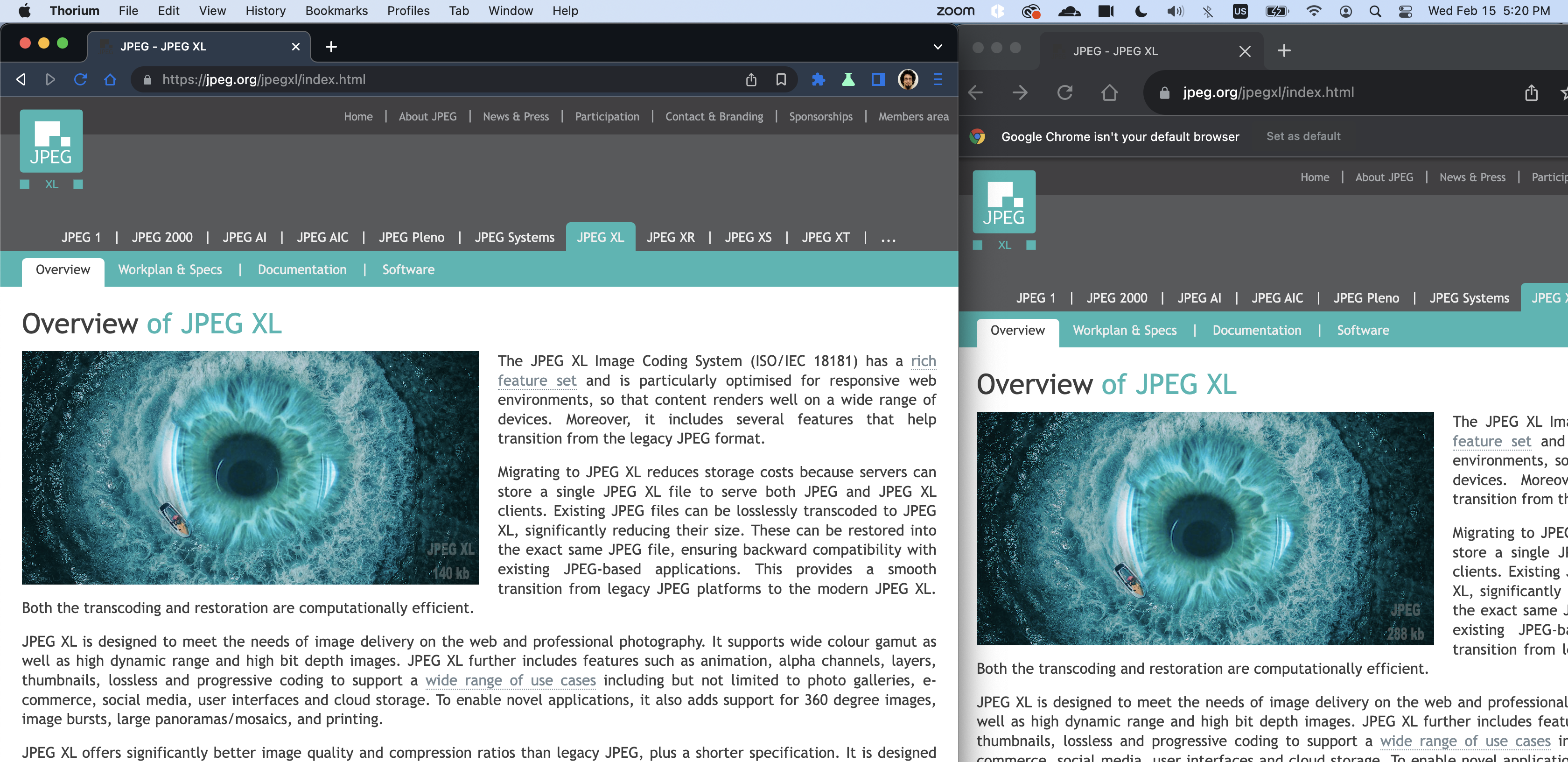Switch to the Workplan & Specs tab
The height and width of the screenshot is (762, 1568).
coord(170,270)
